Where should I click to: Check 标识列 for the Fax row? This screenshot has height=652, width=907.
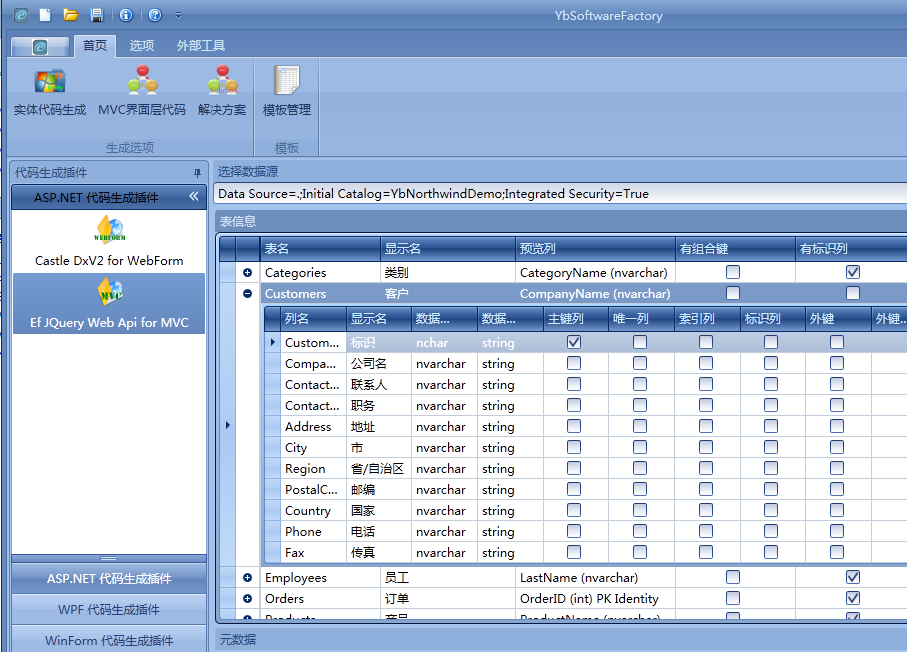(x=771, y=552)
